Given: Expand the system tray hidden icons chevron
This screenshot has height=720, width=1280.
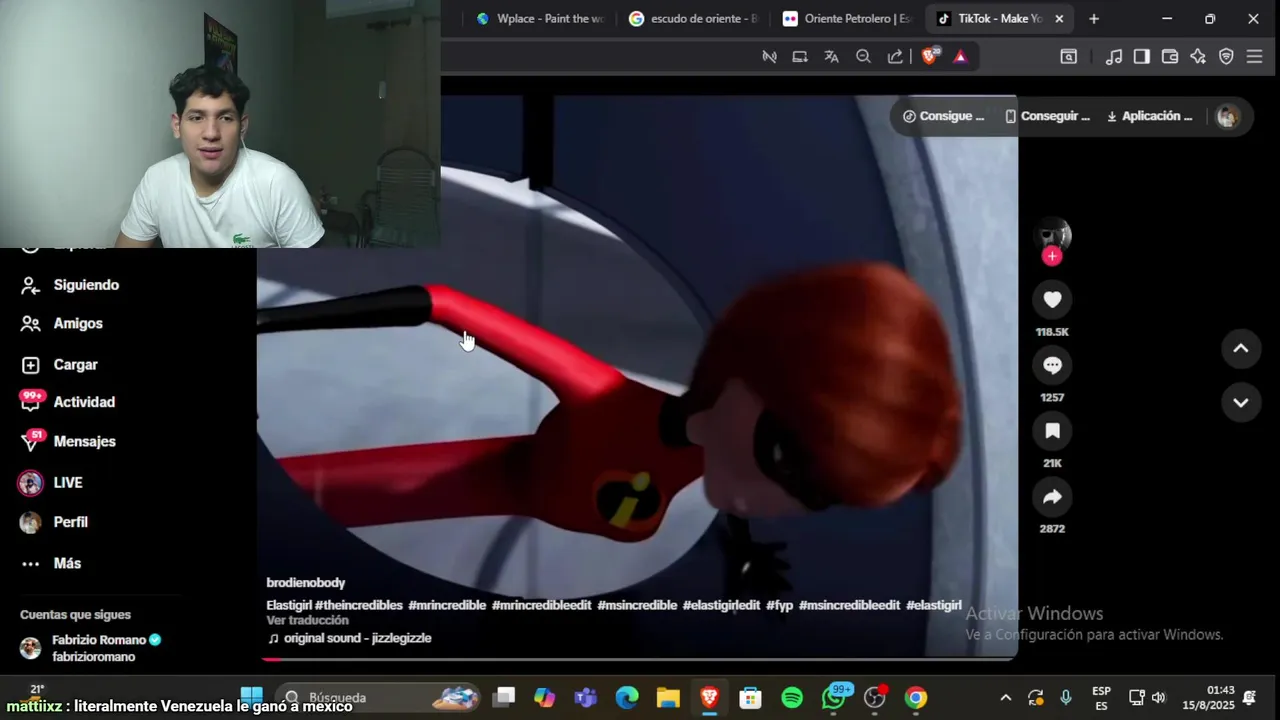Looking at the screenshot, I should click(1006, 698).
